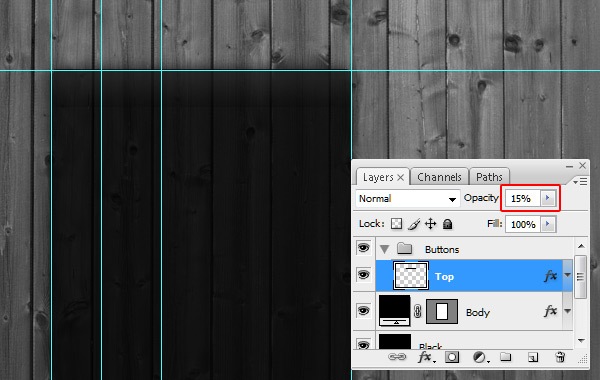
Task: Select the Black layer thumbnail
Action: point(395,341)
